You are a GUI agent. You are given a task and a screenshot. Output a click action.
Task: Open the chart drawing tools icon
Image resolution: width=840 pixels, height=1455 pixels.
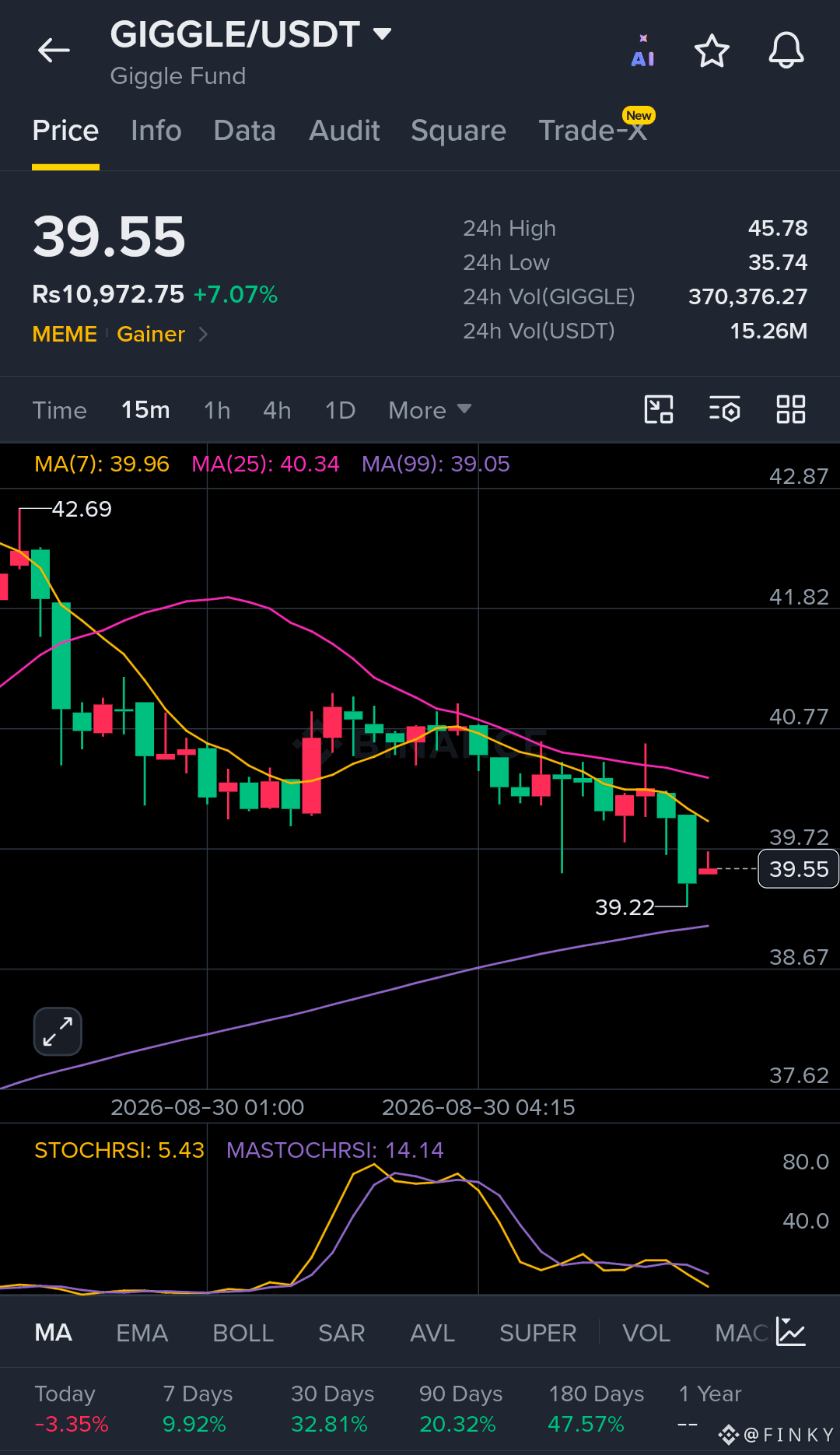pos(659,409)
